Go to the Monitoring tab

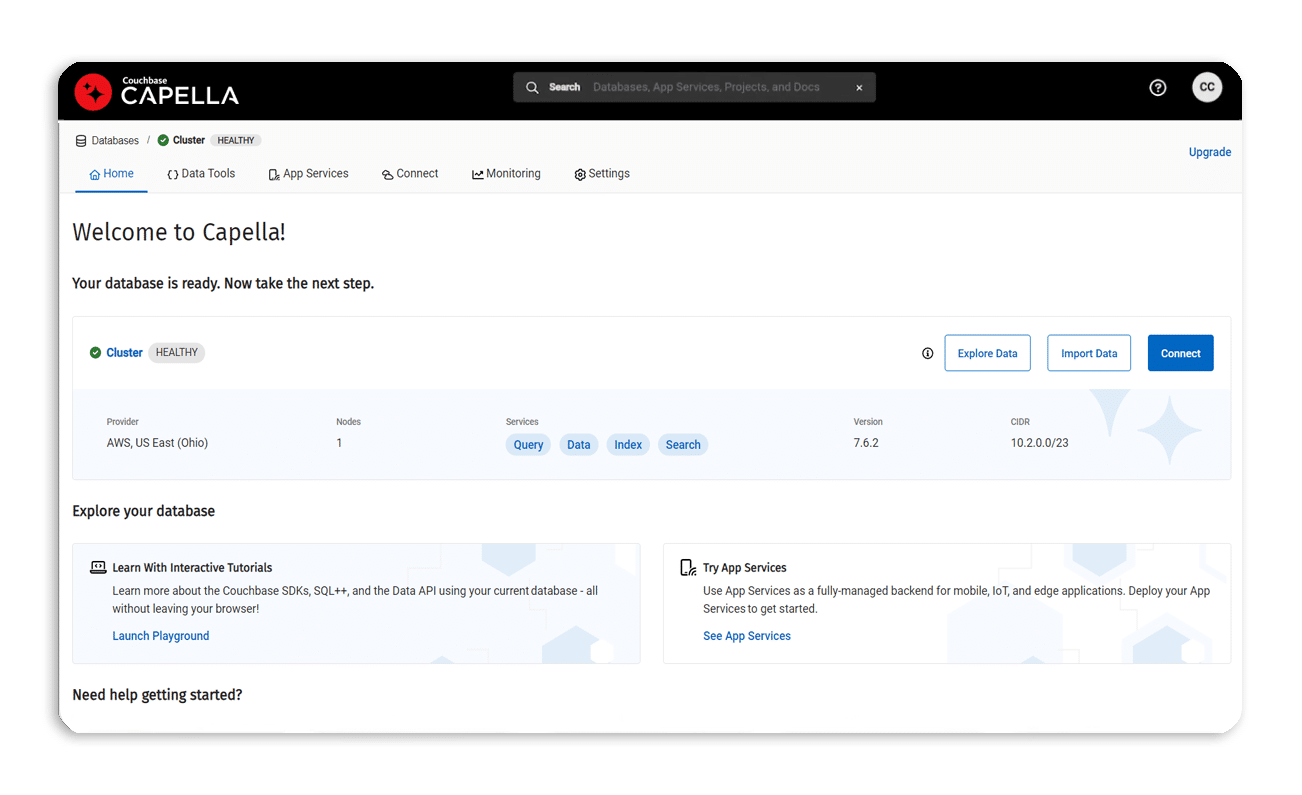click(x=506, y=174)
